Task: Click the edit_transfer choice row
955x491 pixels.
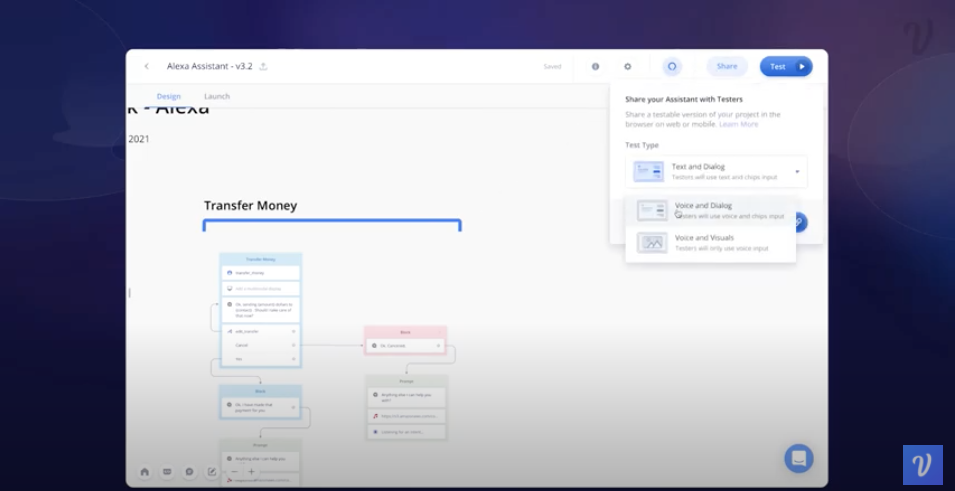Action: tap(261, 331)
